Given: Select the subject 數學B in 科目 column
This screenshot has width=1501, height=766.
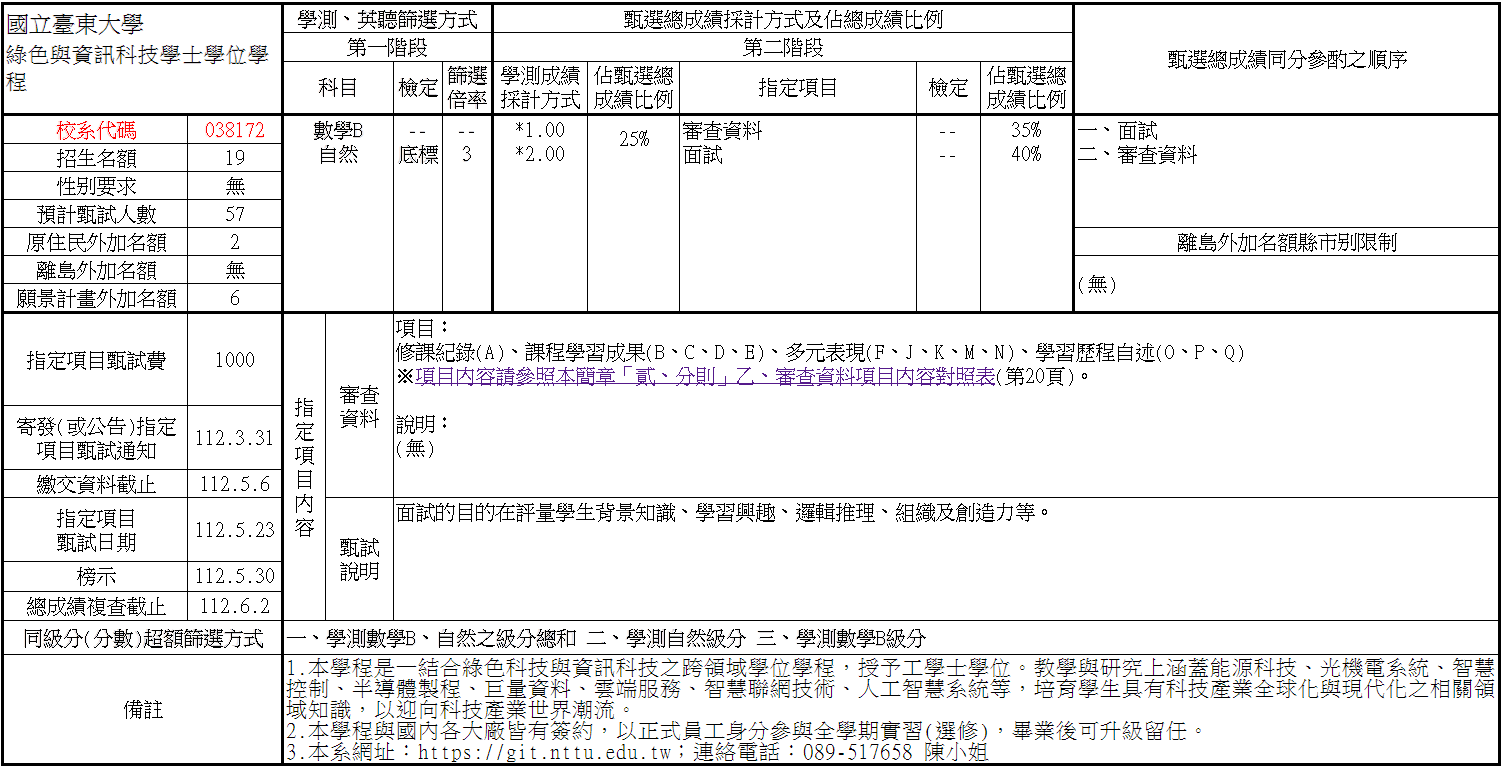Looking at the screenshot, I should [x=338, y=130].
